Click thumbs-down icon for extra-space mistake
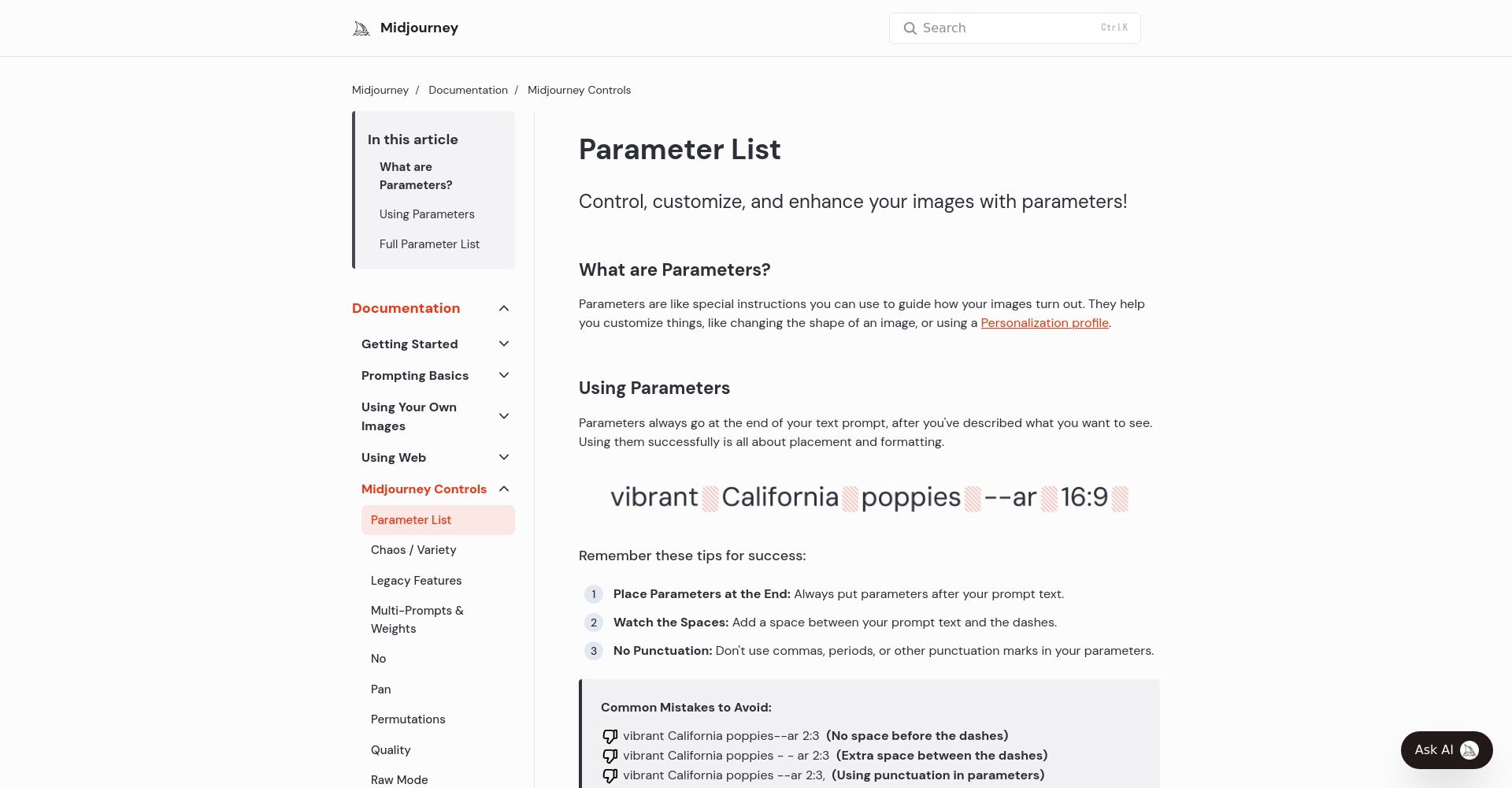 610,756
